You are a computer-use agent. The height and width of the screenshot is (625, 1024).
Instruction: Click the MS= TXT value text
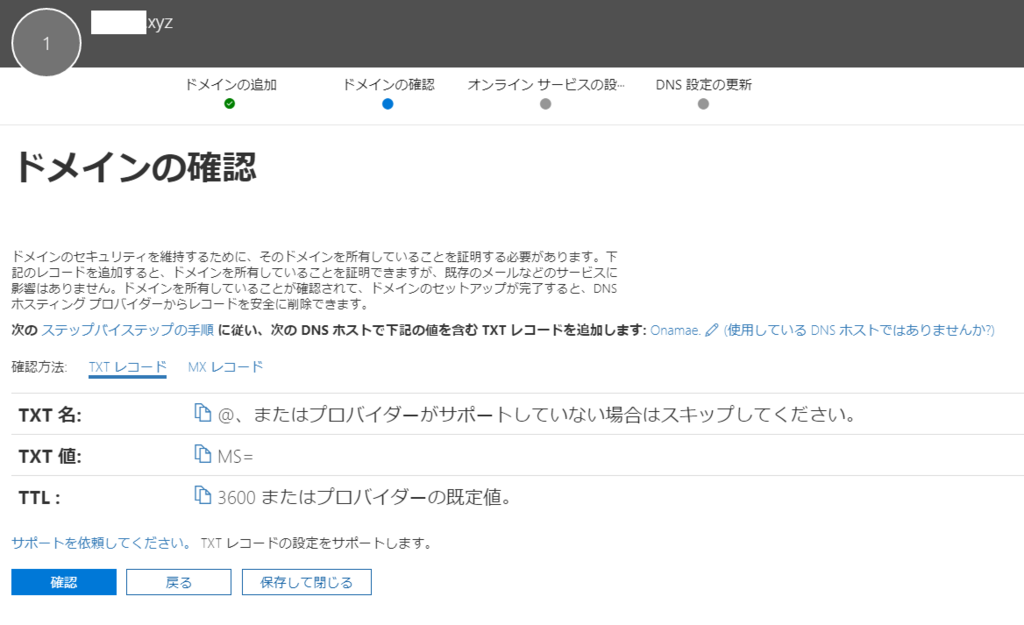235,456
